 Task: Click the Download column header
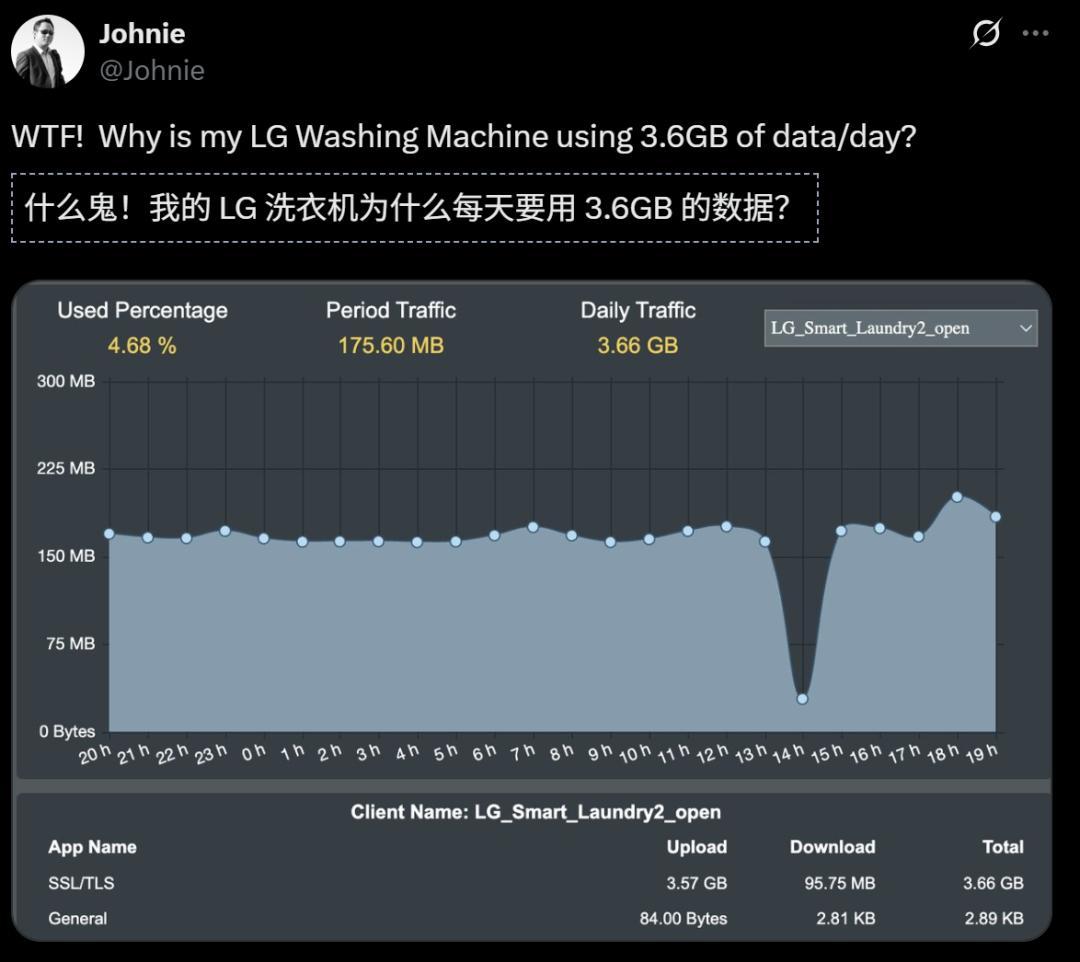(832, 847)
